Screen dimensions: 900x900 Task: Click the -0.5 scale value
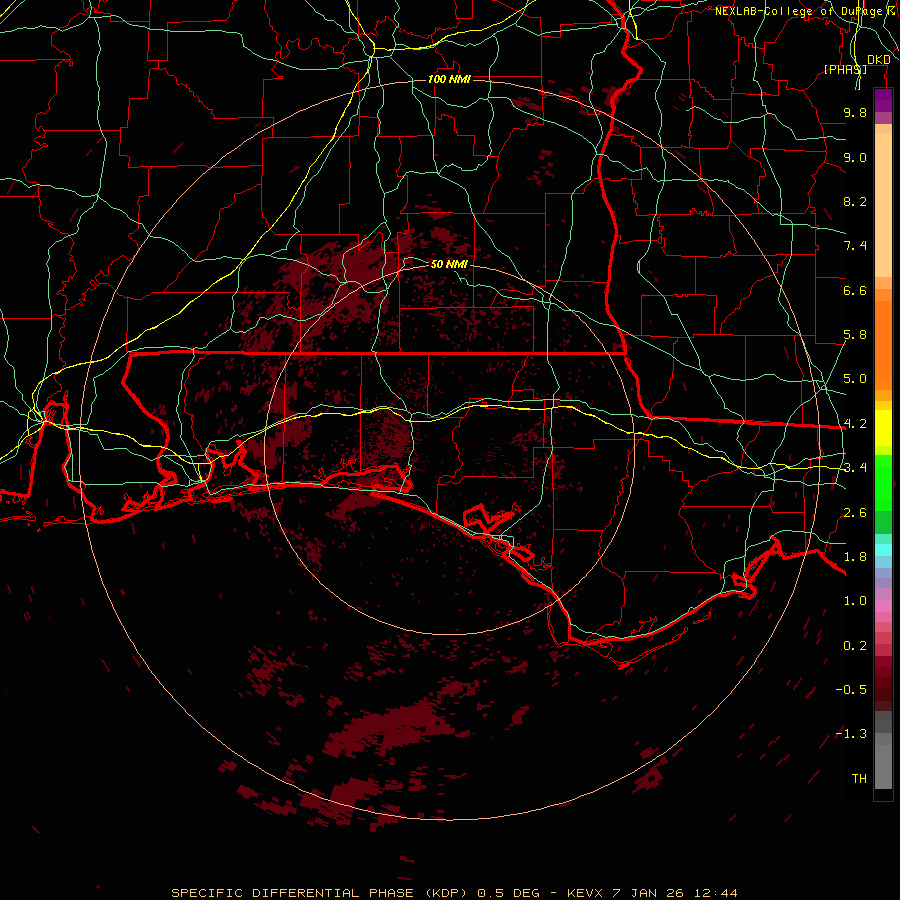[851, 690]
